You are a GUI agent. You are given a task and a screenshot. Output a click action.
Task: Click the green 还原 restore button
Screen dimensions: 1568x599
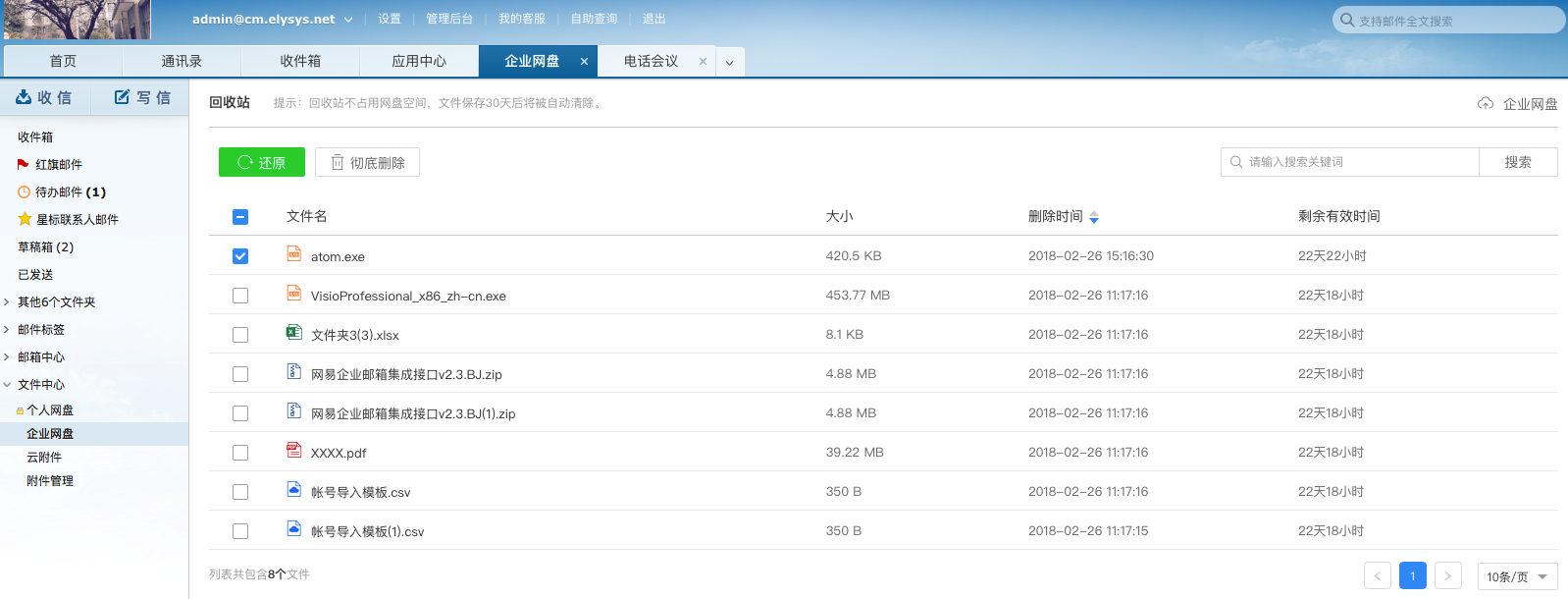coord(262,162)
